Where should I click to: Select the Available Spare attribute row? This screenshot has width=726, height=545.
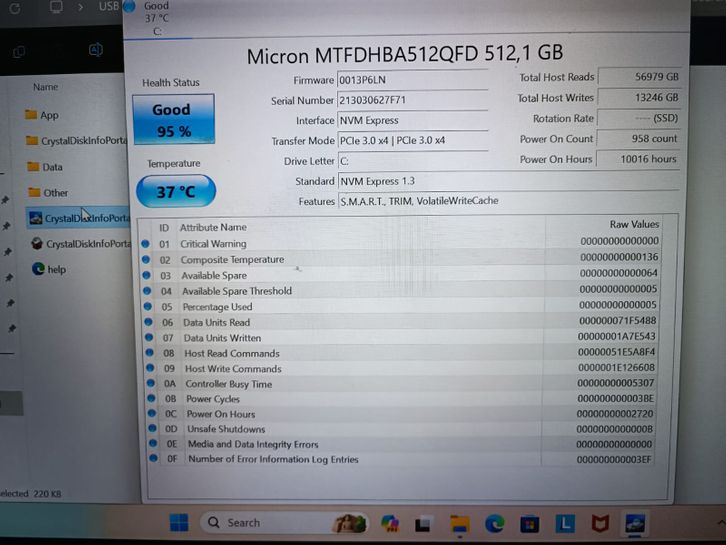[401, 274]
